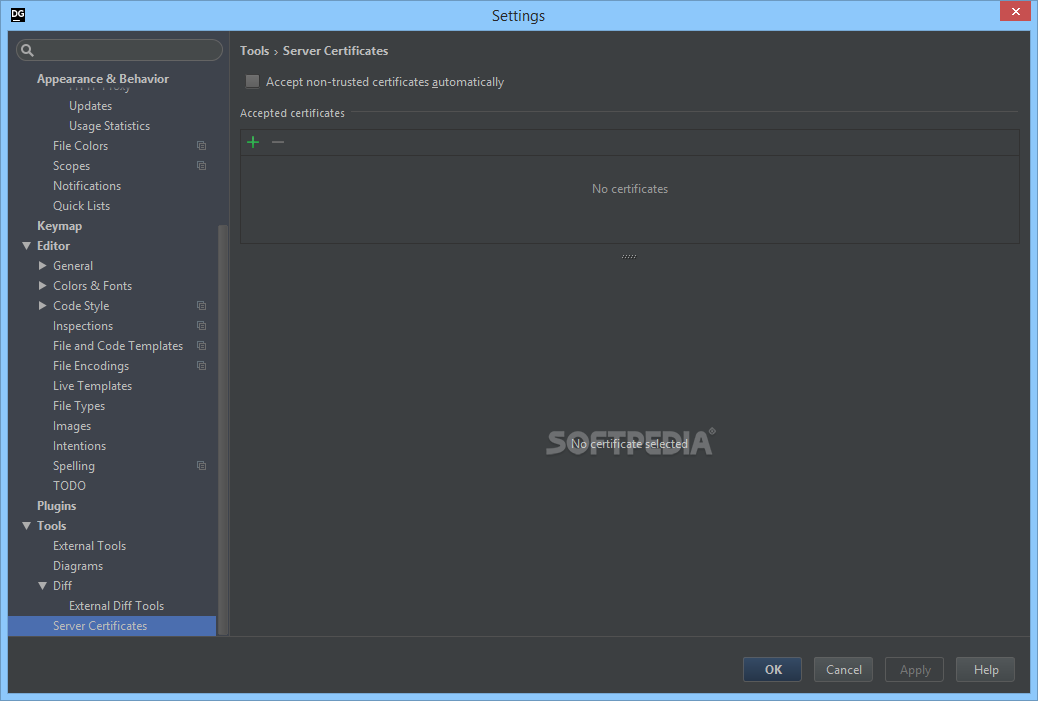Expand the Code Style node arrow
The height and width of the screenshot is (701, 1038).
[42, 305]
